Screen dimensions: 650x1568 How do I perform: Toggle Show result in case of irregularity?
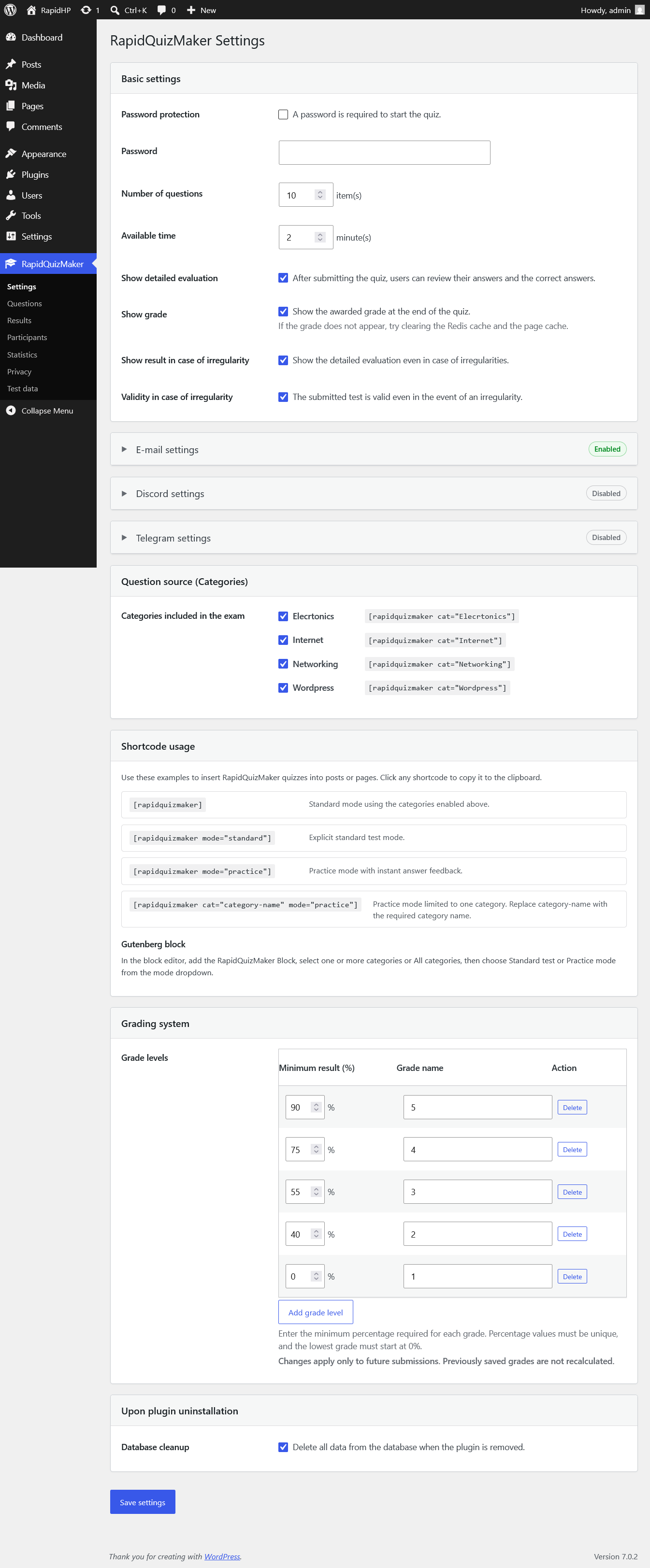(x=283, y=360)
